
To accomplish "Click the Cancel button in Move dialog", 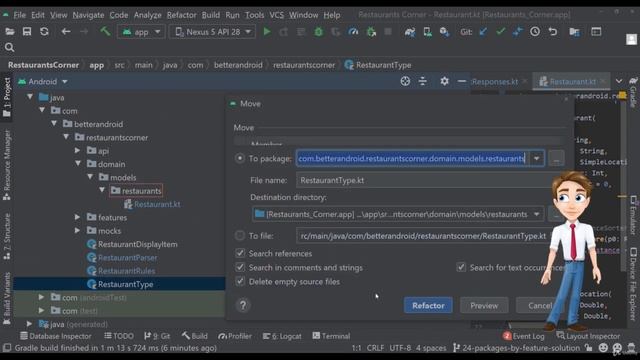I will (540, 305).
